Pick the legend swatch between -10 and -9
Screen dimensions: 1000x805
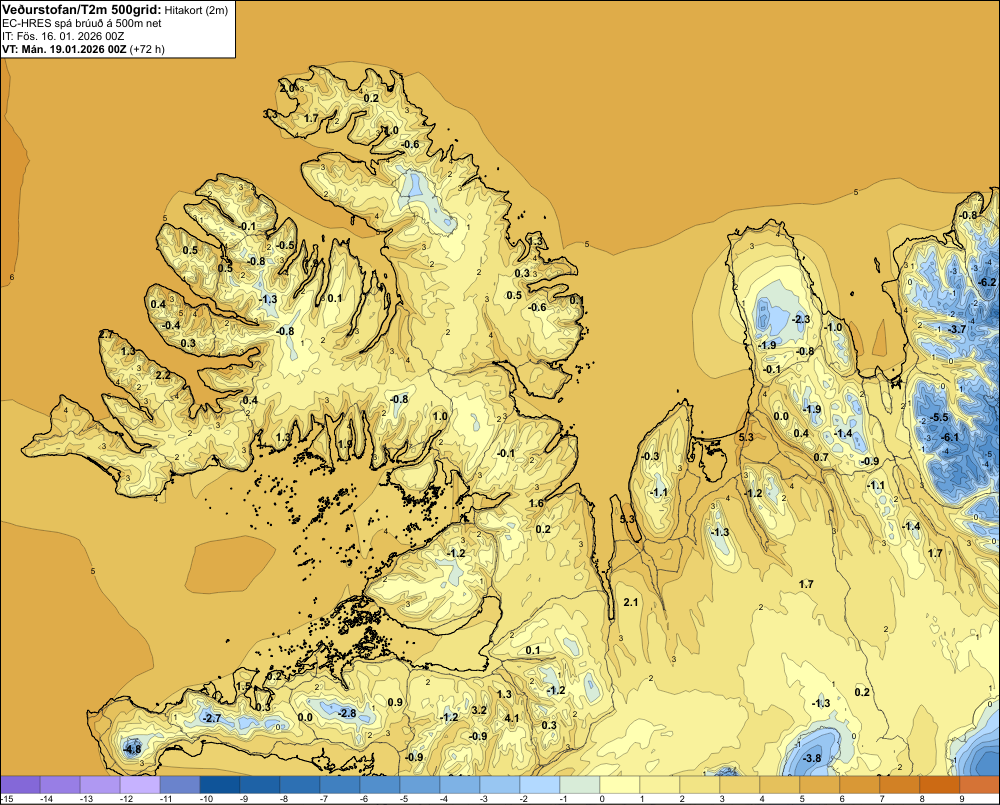(x=220, y=784)
